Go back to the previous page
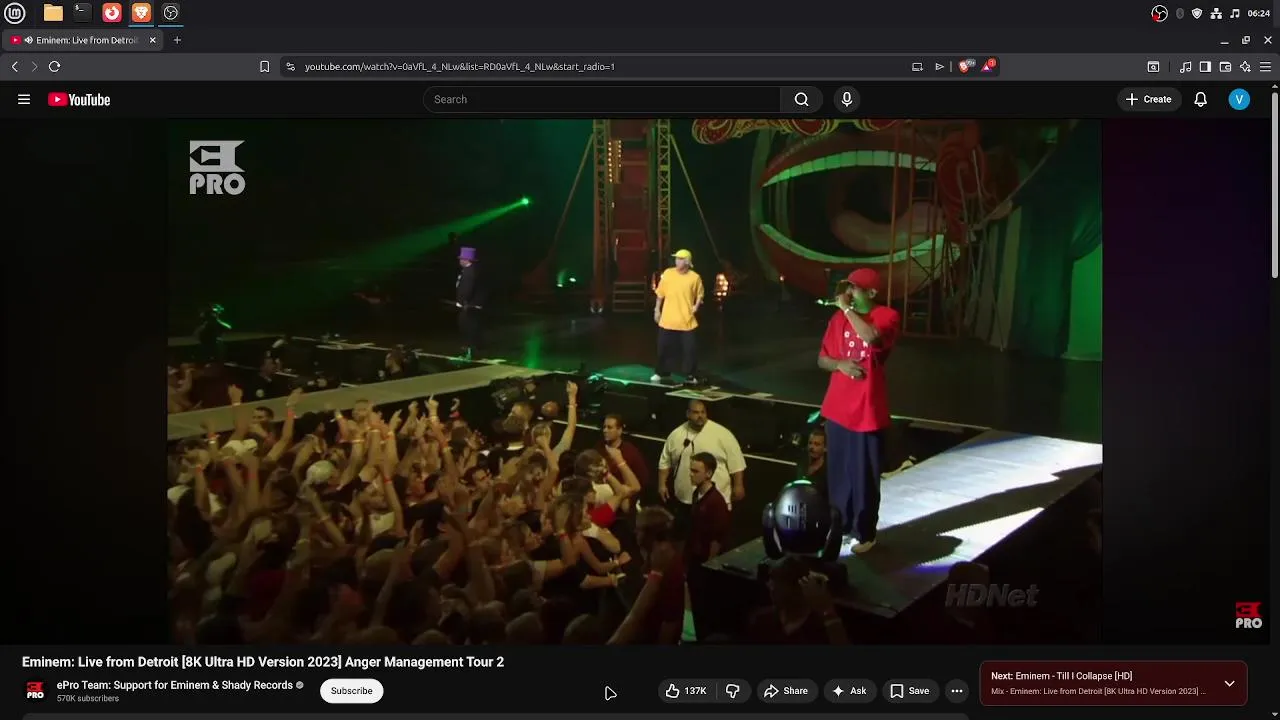 point(15,66)
